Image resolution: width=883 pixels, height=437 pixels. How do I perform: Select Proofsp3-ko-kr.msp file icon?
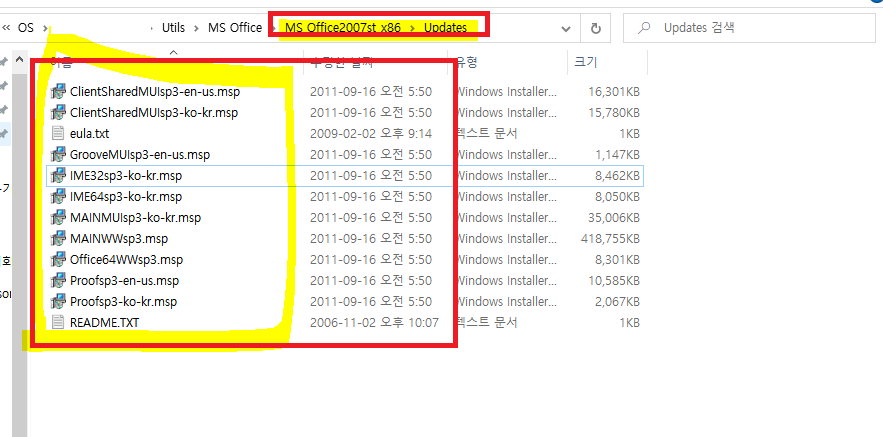coord(57,302)
